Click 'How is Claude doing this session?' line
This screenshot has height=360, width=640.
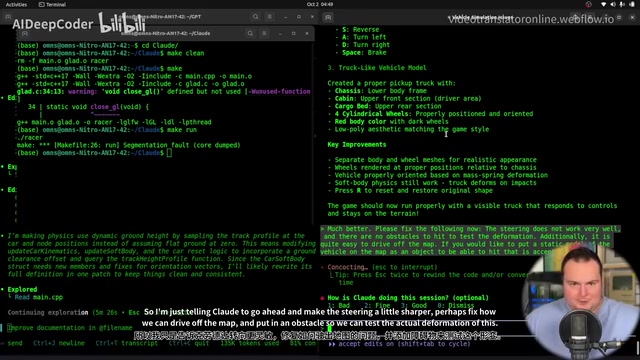click(x=408, y=298)
